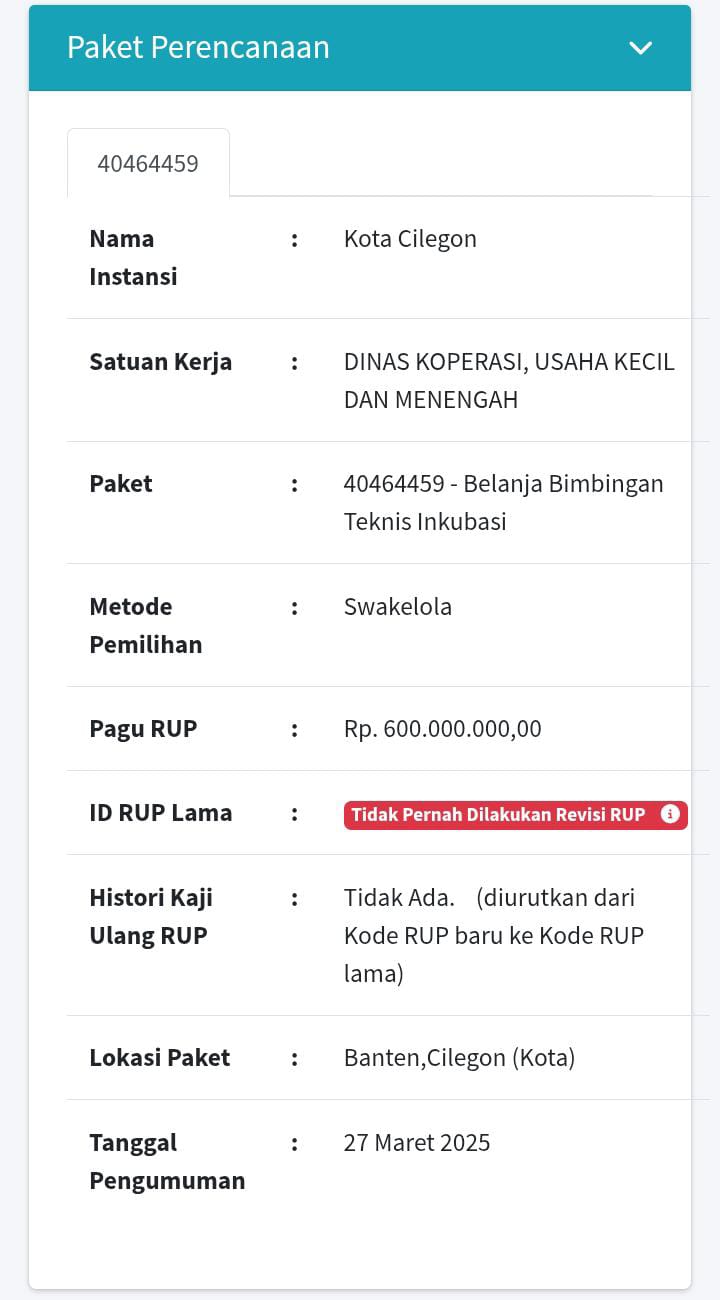Viewport: 720px width, 1300px height.
Task: Click the Pagu RUP label
Action: pyautogui.click(x=143, y=729)
